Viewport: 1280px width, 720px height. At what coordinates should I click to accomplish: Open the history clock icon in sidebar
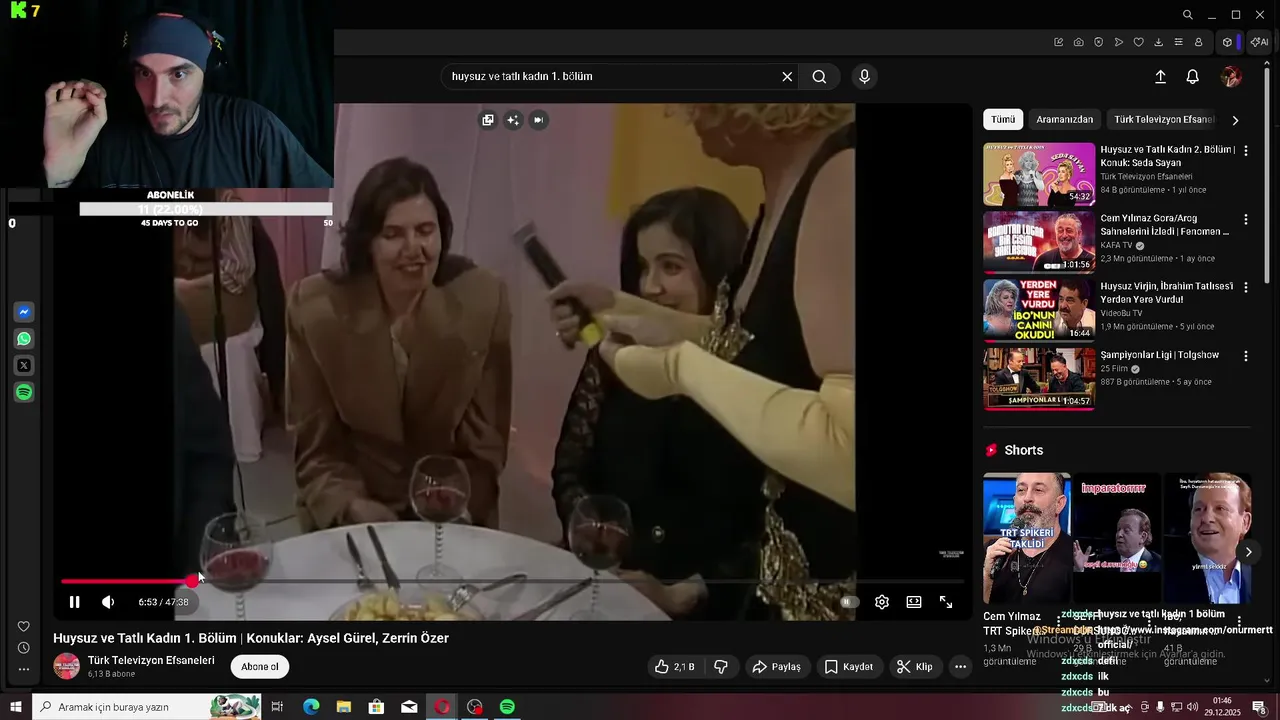pos(24,648)
